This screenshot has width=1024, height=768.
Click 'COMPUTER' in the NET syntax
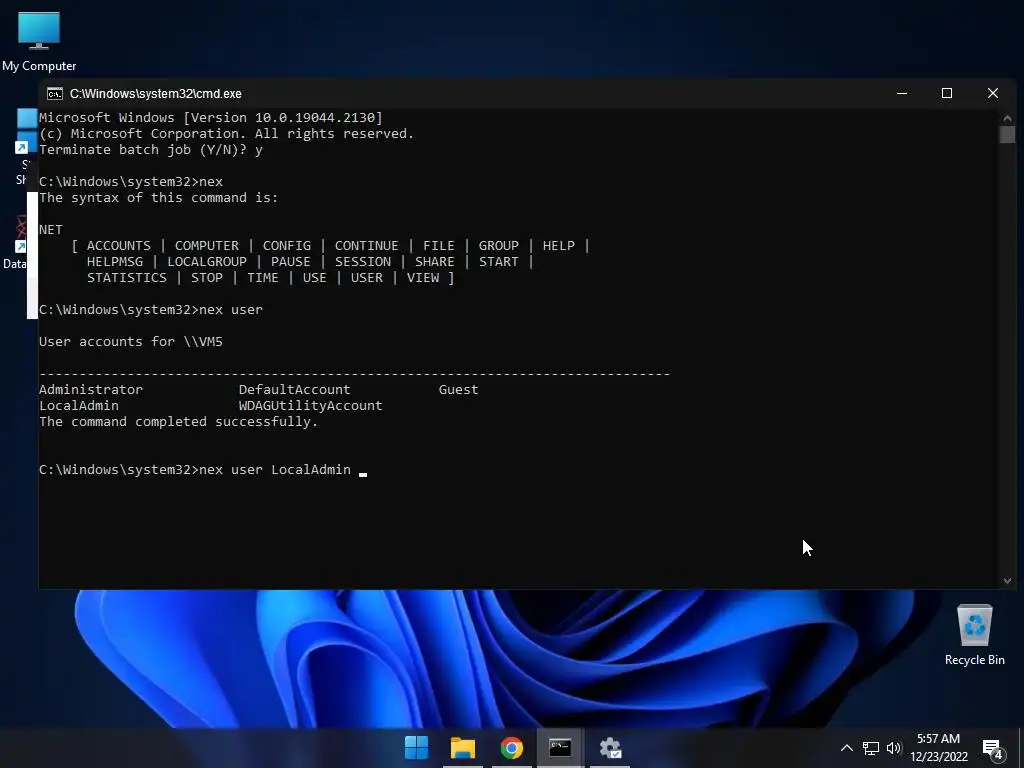[x=207, y=246]
